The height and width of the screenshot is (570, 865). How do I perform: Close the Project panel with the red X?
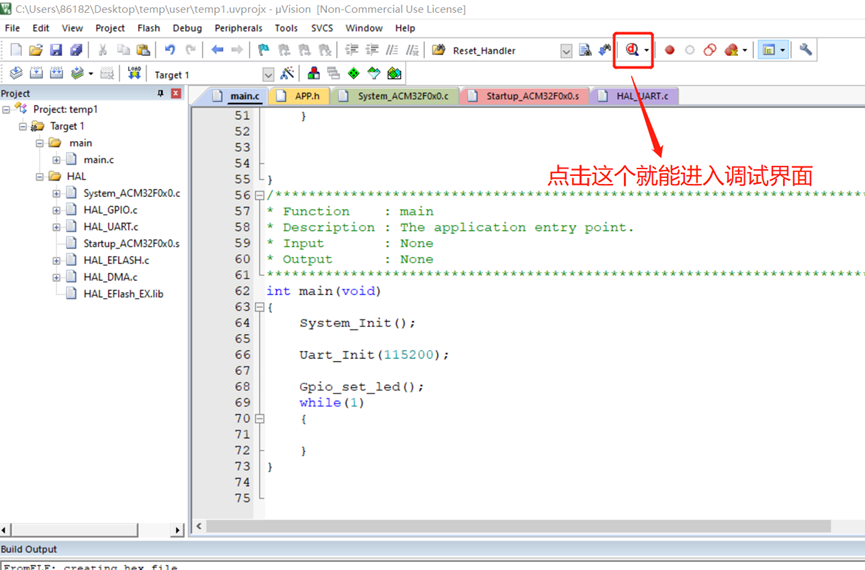[x=176, y=93]
